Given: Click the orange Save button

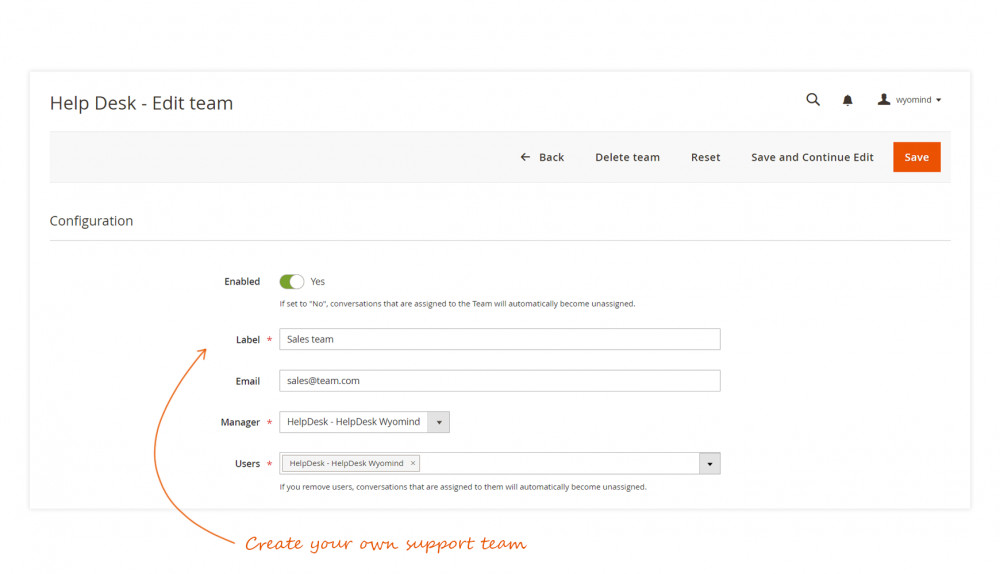Looking at the screenshot, I should (x=916, y=157).
